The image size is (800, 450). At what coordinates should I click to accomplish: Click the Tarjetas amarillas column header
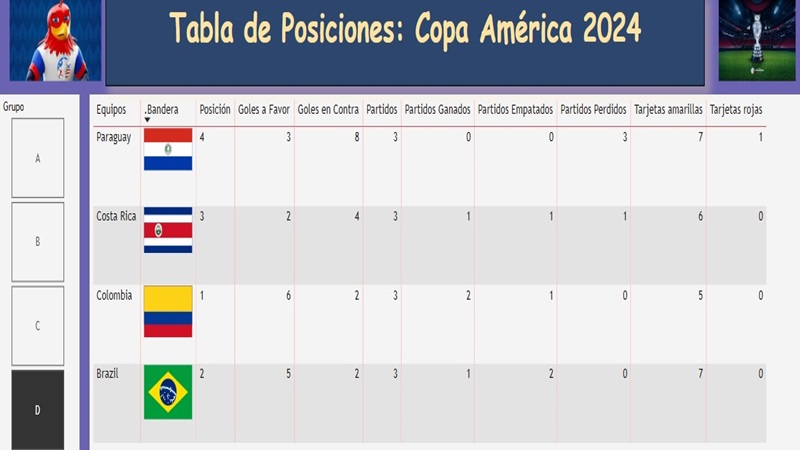coord(668,109)
